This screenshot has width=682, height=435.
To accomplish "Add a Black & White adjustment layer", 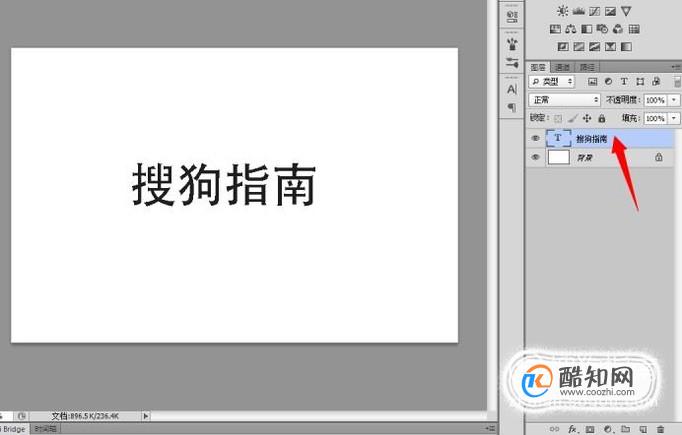I will click(587, 29).
